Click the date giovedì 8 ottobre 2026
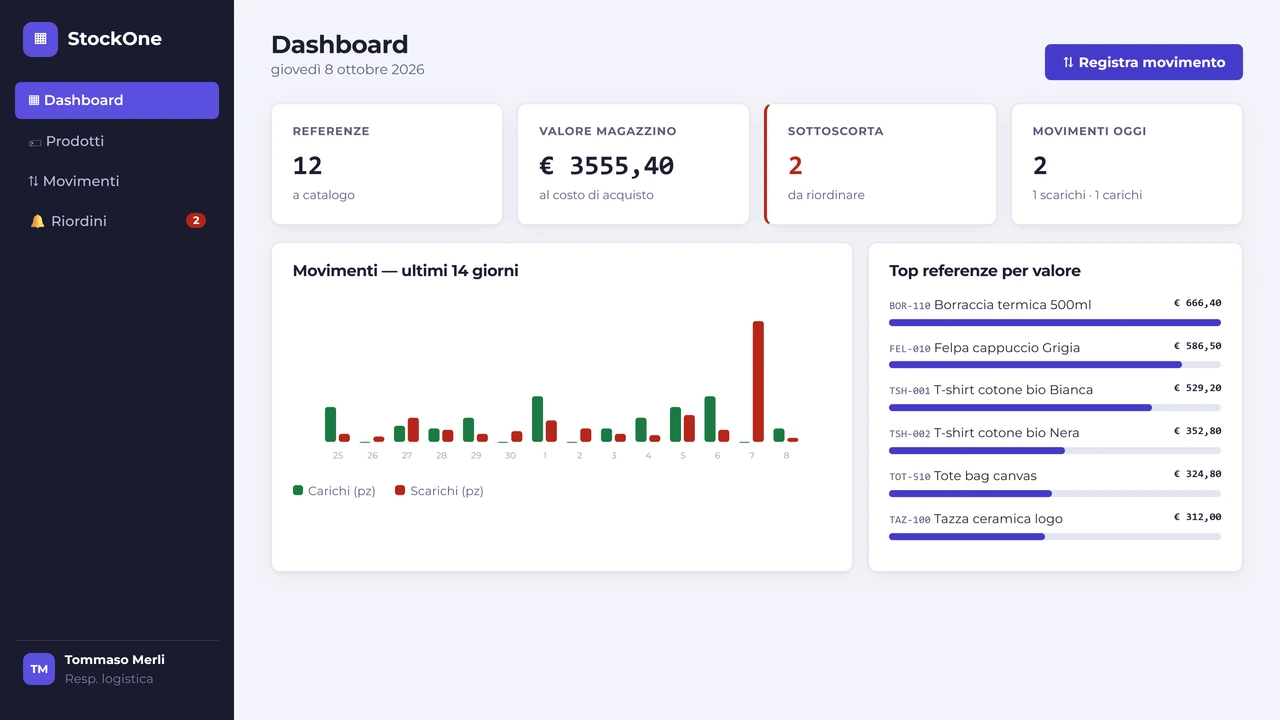This screenshot has height=720, width=1280. pyautogui.click(x=348, y=70)
